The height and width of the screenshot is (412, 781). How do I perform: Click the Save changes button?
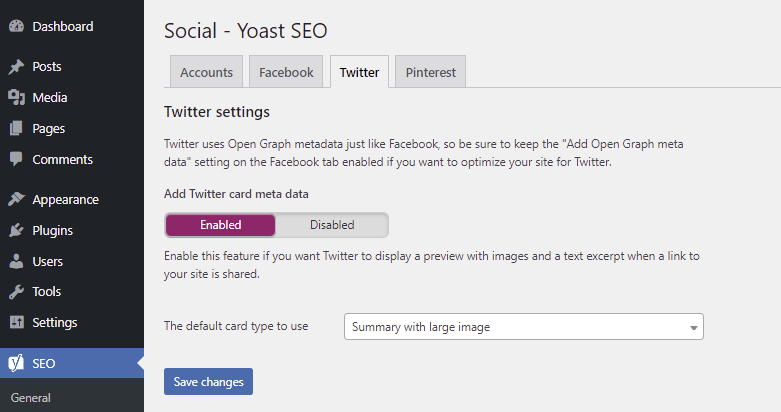[x=208, y=381]
